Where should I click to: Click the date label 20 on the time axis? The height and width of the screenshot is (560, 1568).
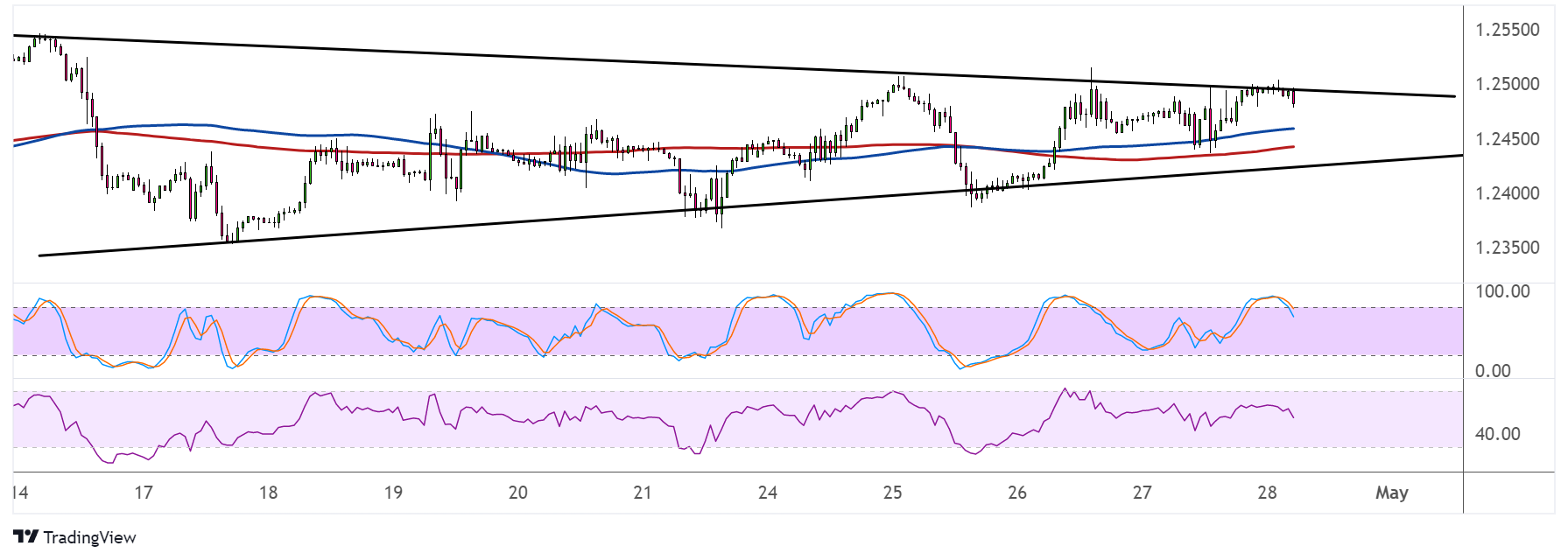[x=518, y=493]
